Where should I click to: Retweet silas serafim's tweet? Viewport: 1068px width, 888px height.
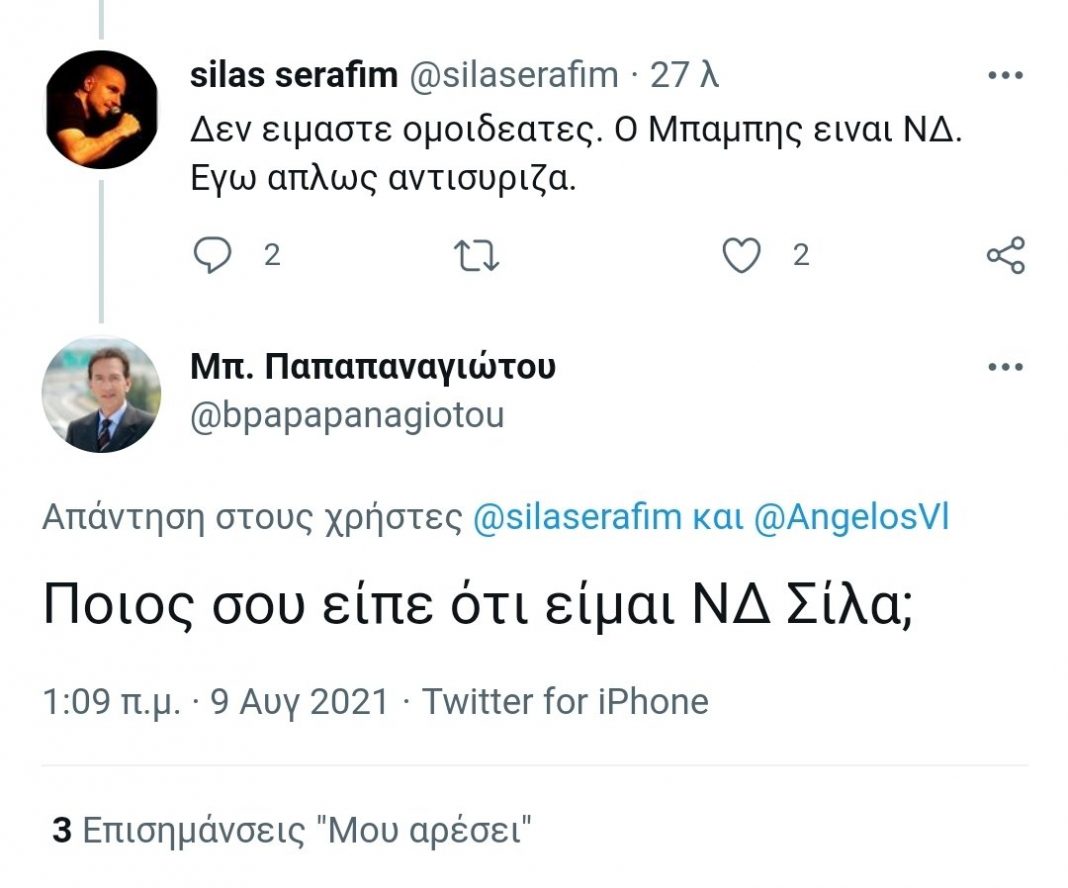(476, 256)
